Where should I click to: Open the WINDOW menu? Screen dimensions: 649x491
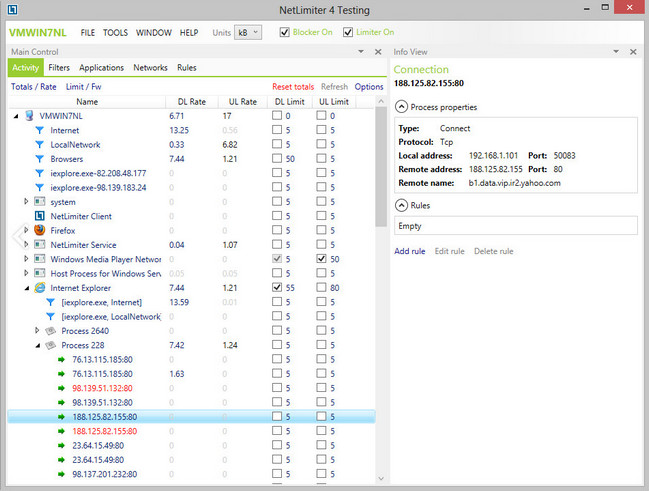tap(154, 32)
